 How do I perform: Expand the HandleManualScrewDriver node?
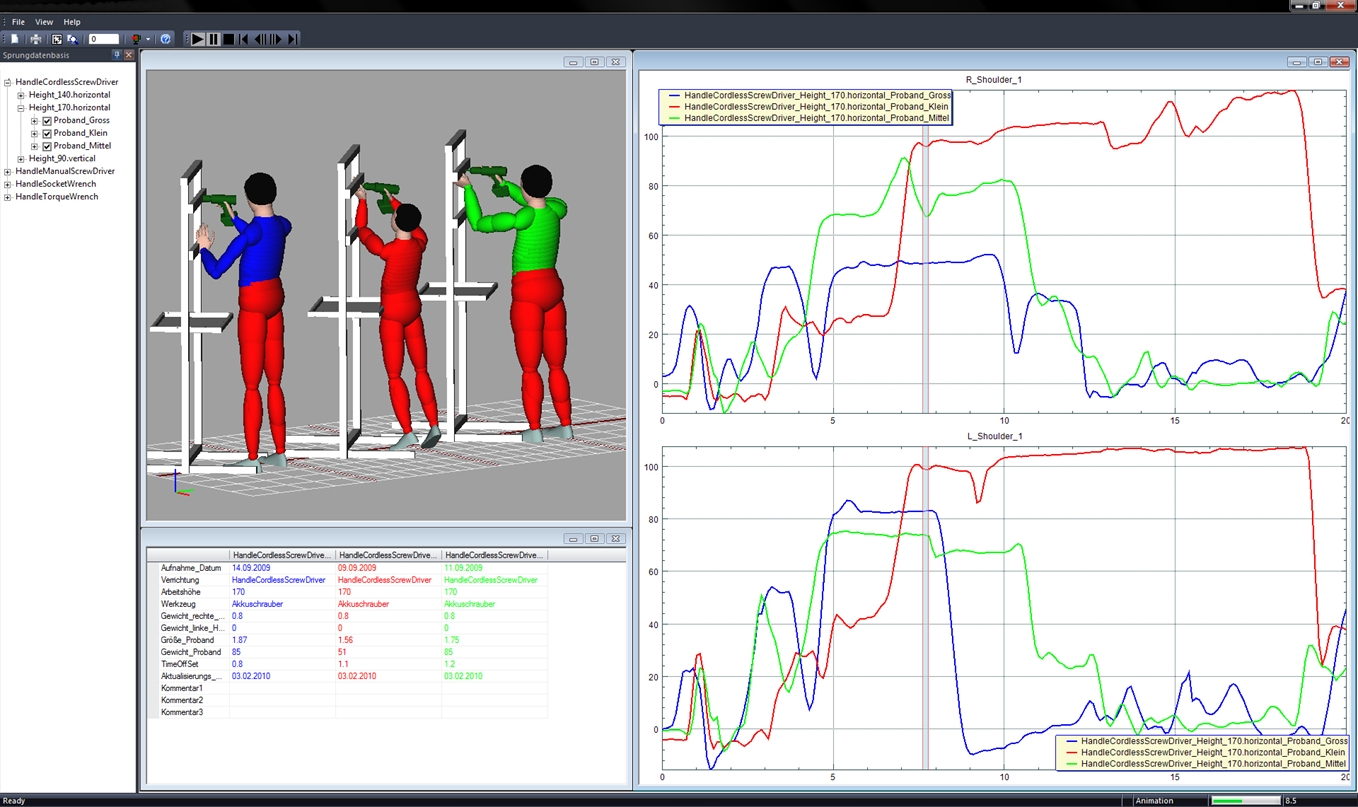coord(8,171)
